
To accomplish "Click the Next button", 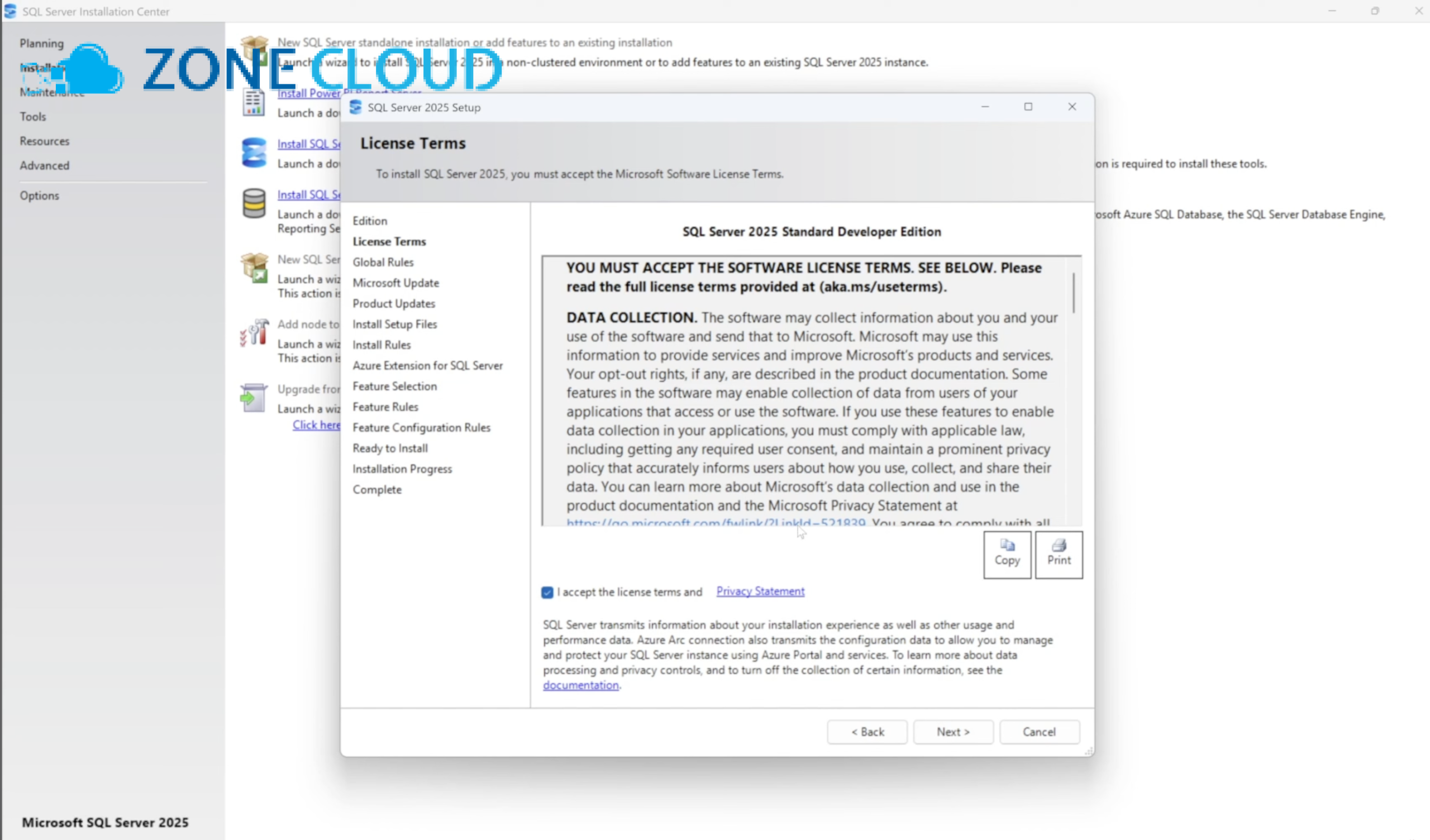I will [x=954, y=732].
